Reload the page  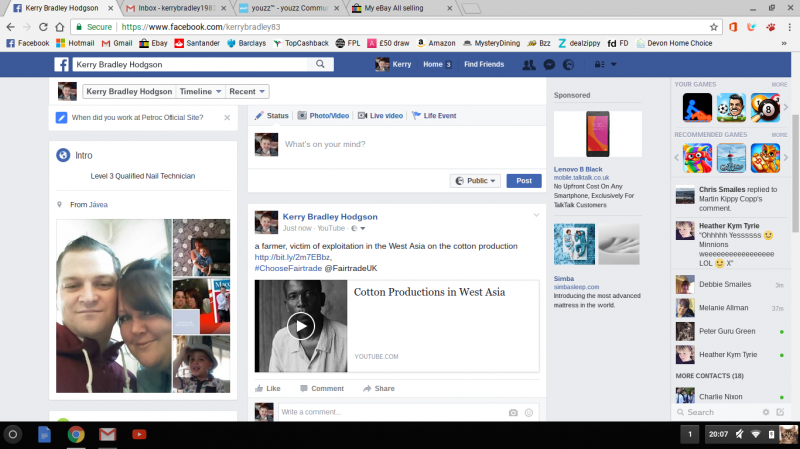pyautogui.click(x=43, y=27)
